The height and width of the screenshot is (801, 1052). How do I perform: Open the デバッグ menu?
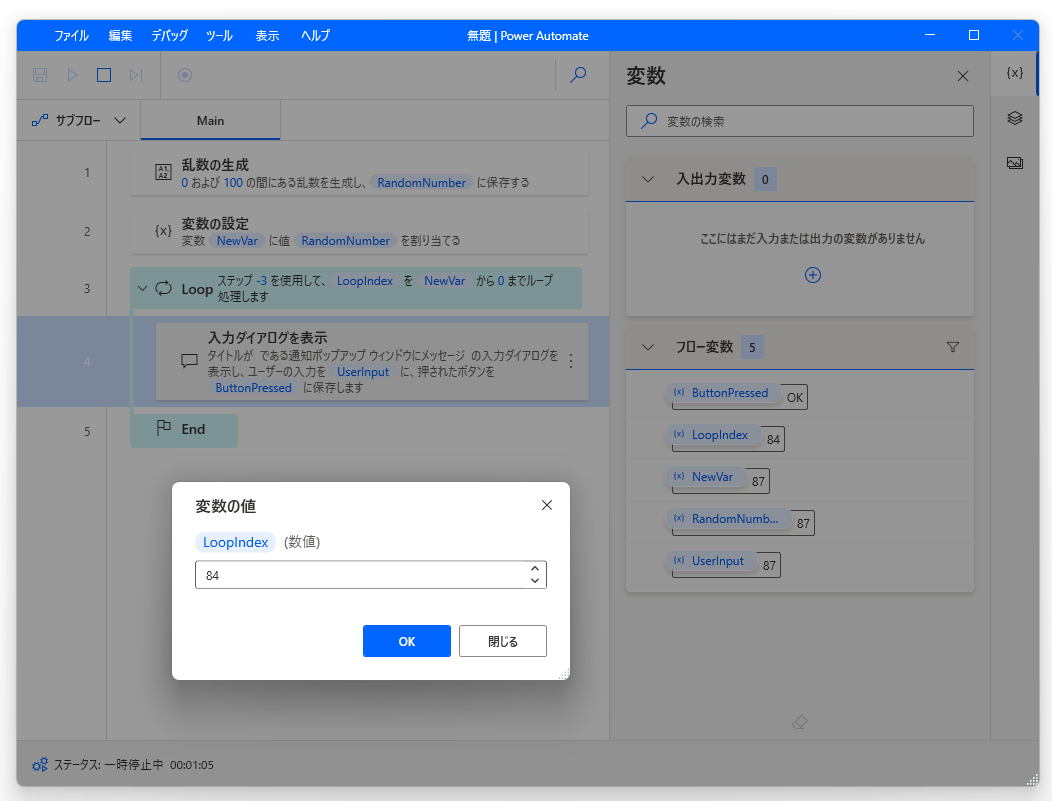169,35
